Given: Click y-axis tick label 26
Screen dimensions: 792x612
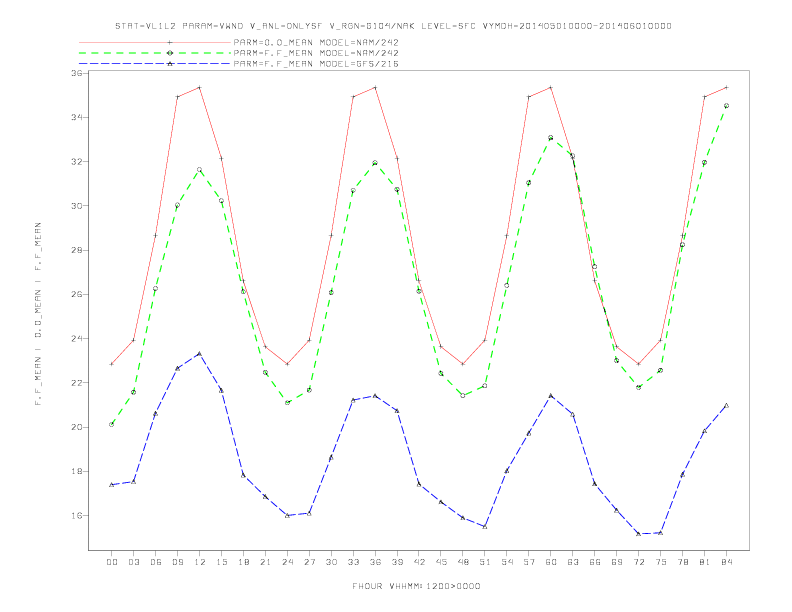Looking at the screenshot, I should pos(76,294).
